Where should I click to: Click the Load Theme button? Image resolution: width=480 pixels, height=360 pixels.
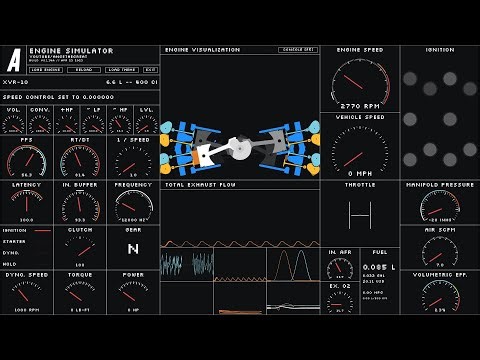[x=122, y=70]
